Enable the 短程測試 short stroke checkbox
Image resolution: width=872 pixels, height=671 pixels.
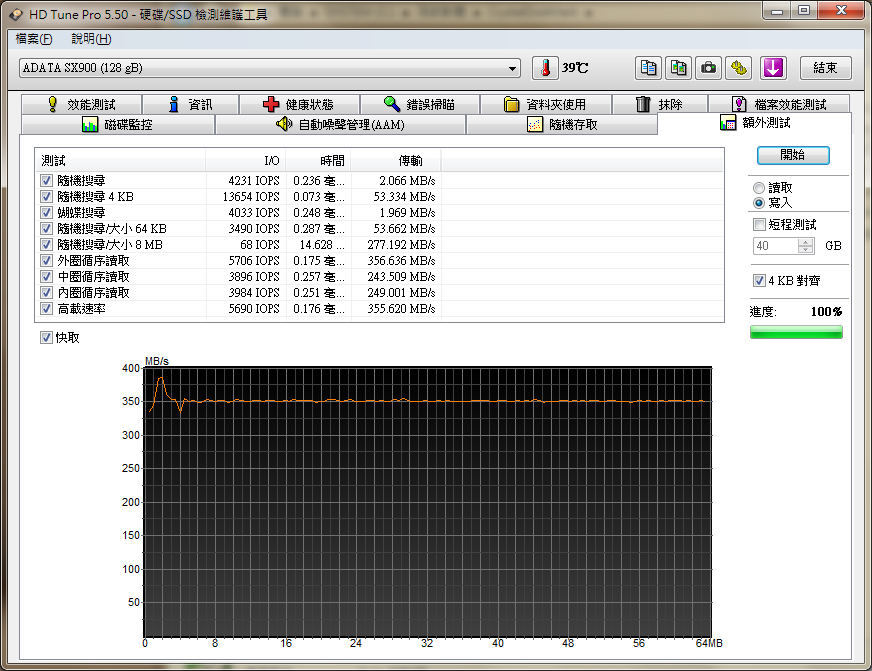[759, 225]
